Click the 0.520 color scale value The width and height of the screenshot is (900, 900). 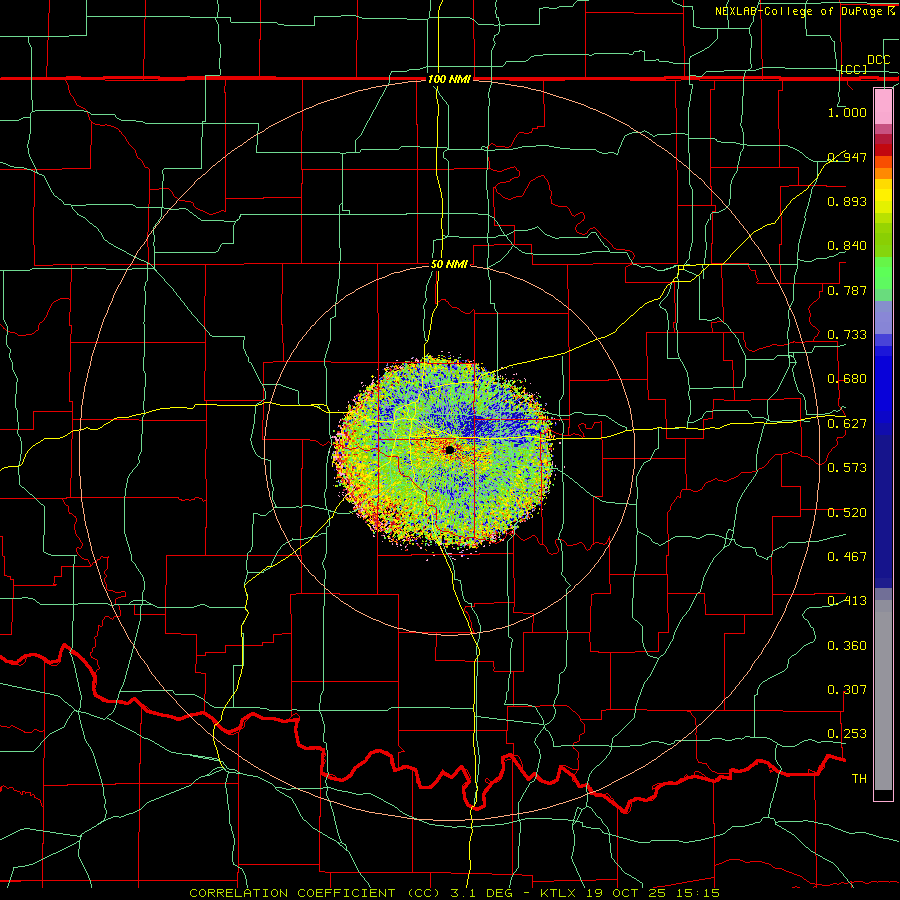[x=847, y=513]
